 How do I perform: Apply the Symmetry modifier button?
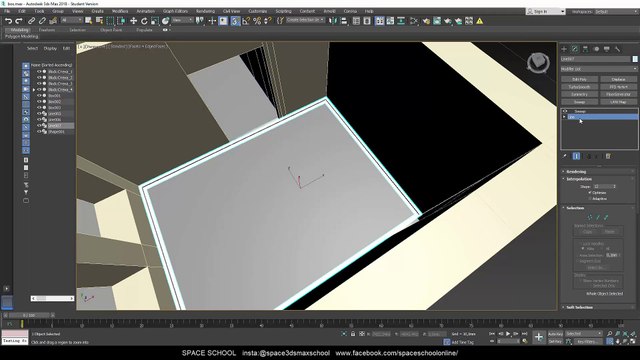(580, 94)
